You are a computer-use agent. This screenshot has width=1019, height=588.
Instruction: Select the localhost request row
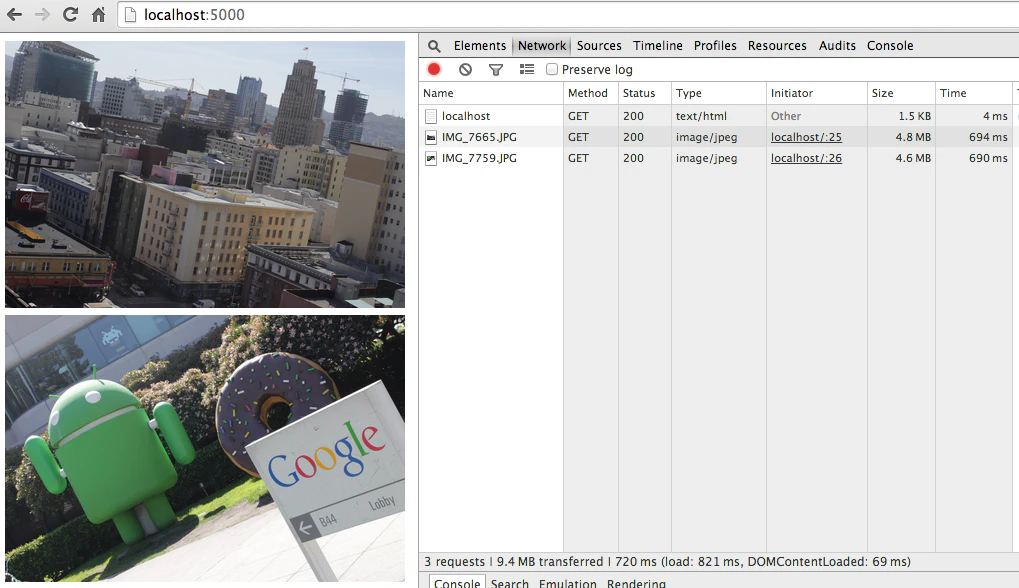[719, 116]
